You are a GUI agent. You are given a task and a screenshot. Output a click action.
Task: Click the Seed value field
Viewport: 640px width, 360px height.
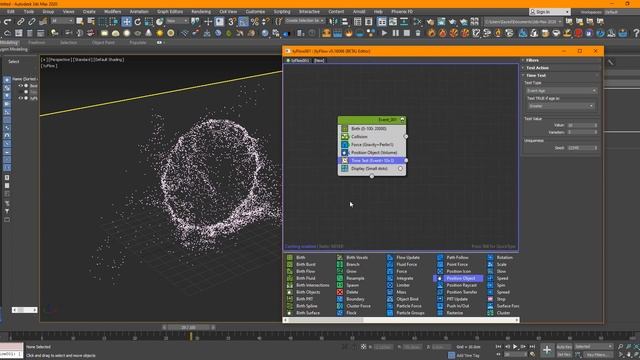(x=582, y=148)
